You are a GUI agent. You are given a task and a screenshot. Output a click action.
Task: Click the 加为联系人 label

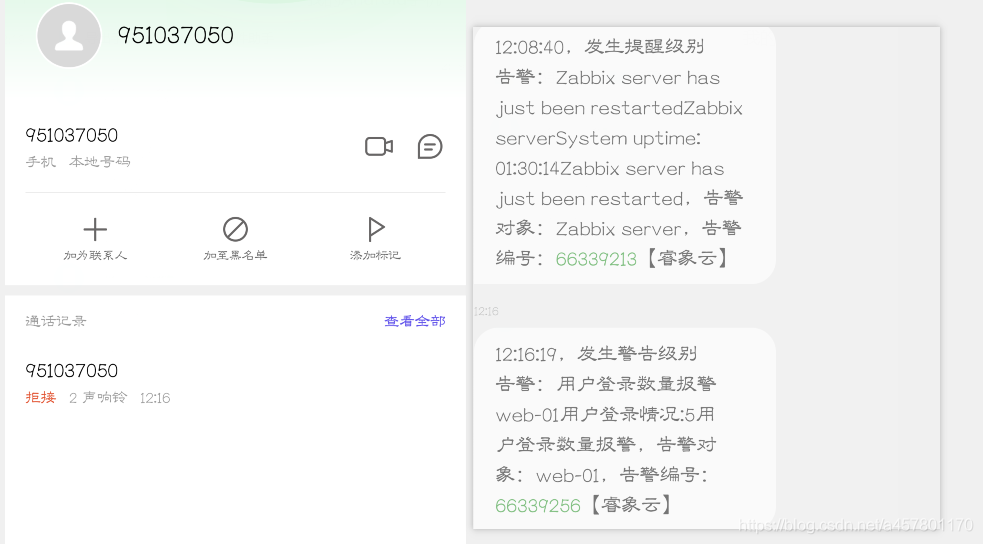click(95, 255)
